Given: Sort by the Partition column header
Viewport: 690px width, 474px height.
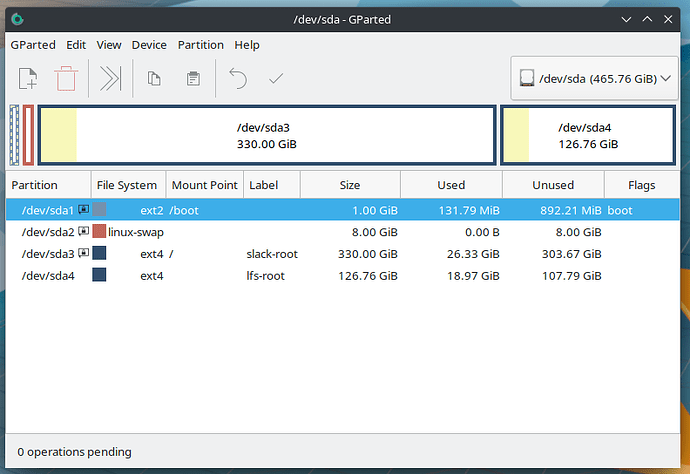Looking at the screenshot, I should [48, 185].
